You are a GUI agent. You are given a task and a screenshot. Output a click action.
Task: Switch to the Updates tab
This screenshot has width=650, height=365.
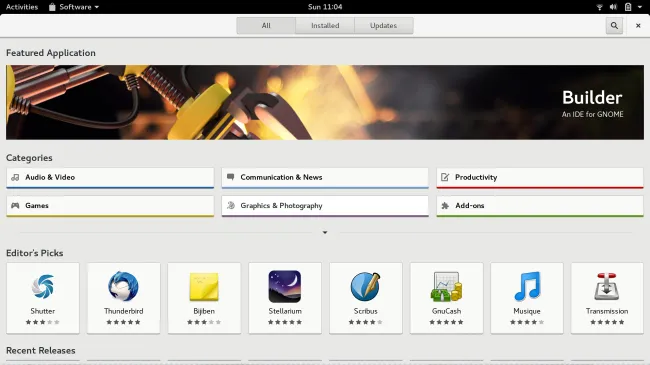click(383, 26)
